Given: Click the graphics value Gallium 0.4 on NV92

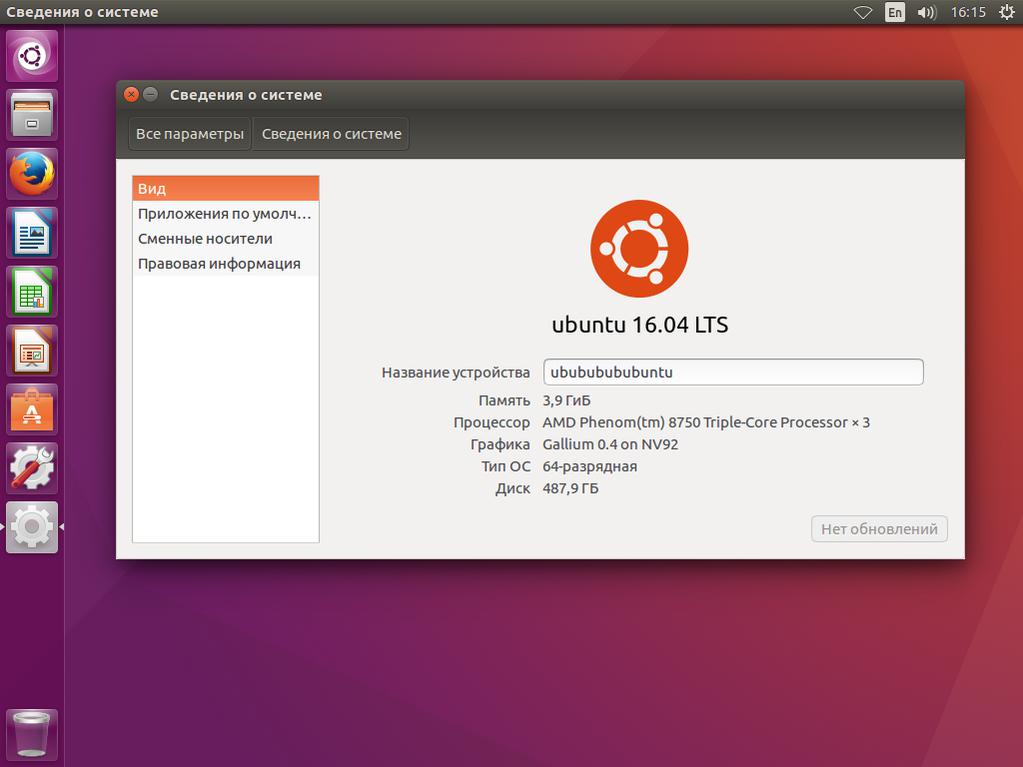Looking at the screenshot, I should coord(611,445).
